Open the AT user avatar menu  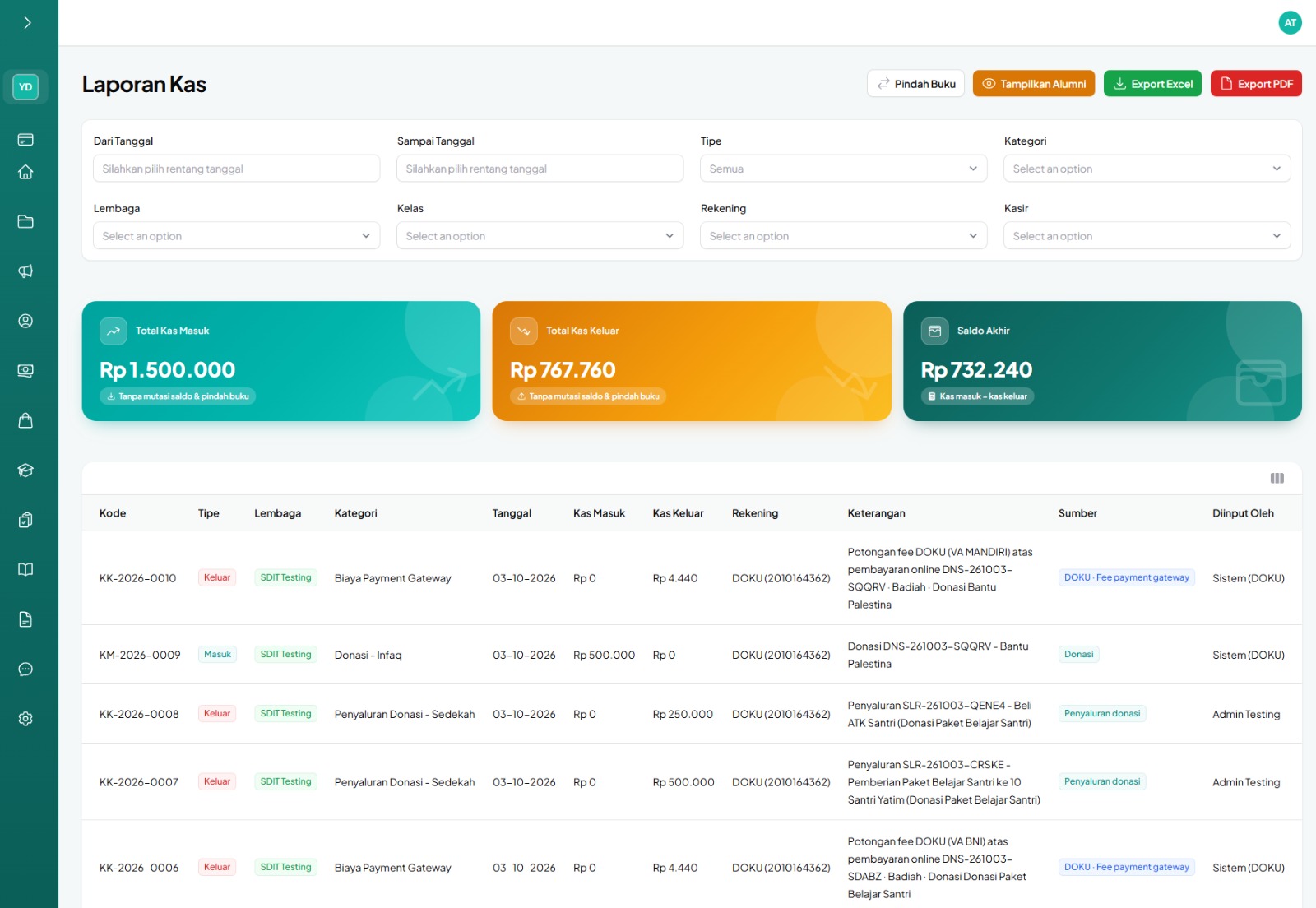[1290, 23]
